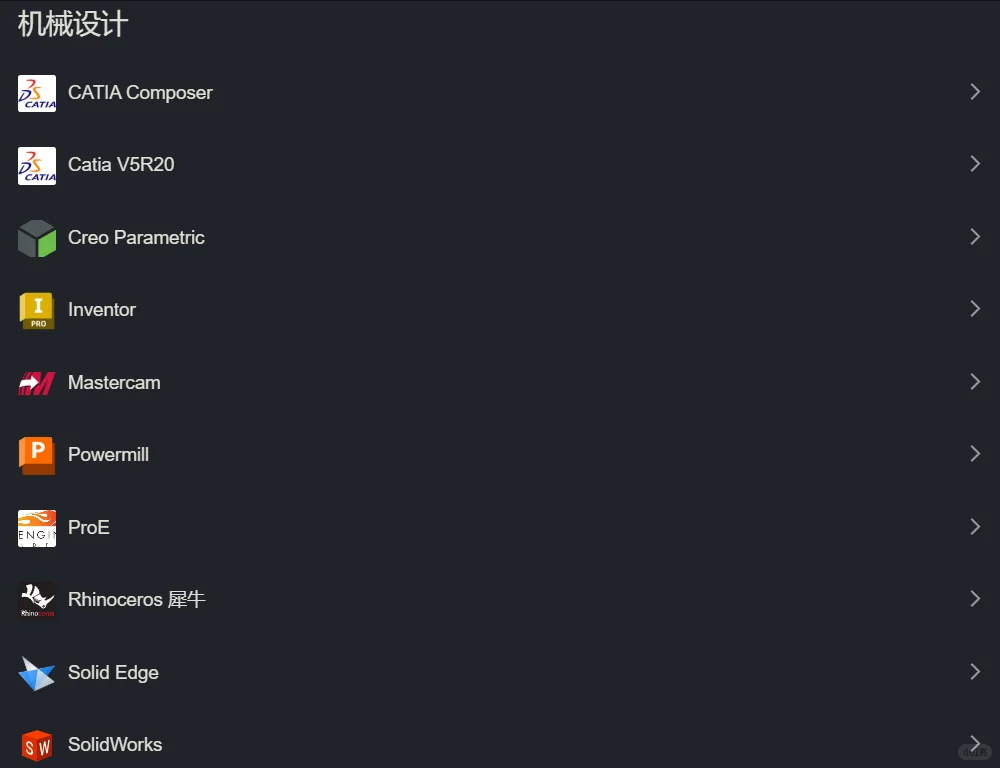Viewport: 1000px width, 768px height.
Task: Click the orange Powermill icon
Action: [x=37, y=455]
